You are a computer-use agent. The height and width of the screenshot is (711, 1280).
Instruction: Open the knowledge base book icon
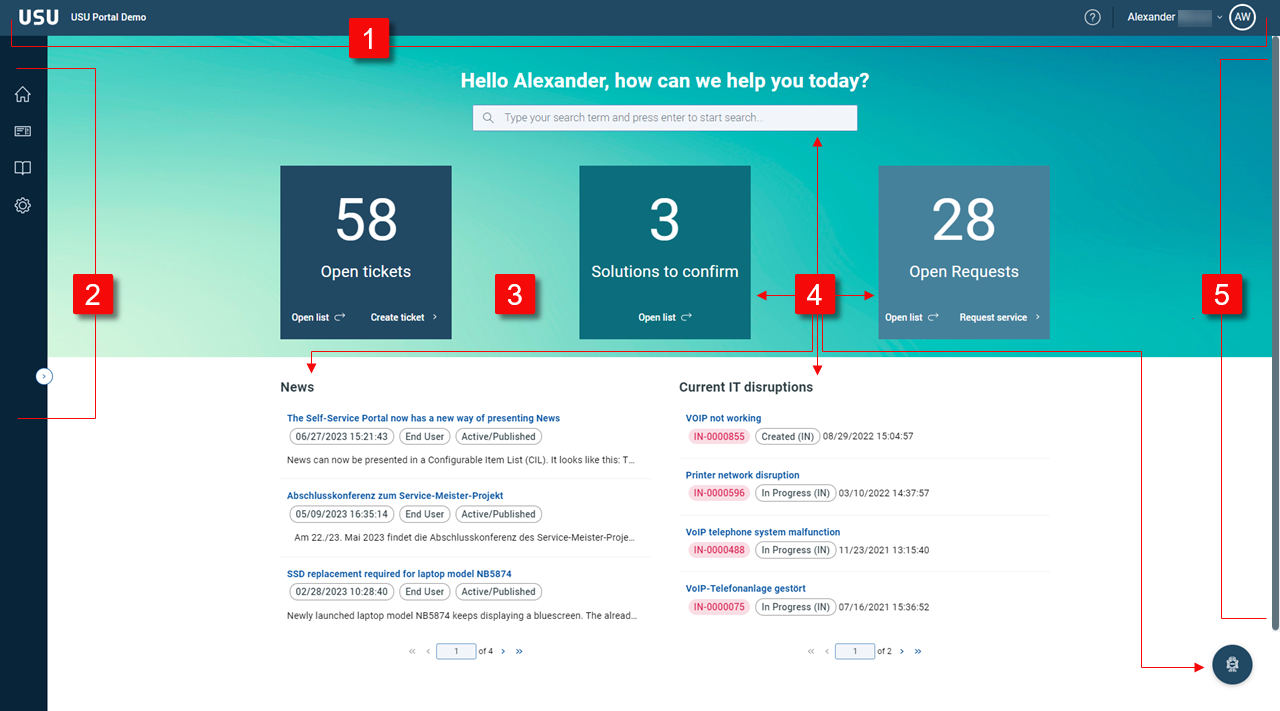[22, 168]
